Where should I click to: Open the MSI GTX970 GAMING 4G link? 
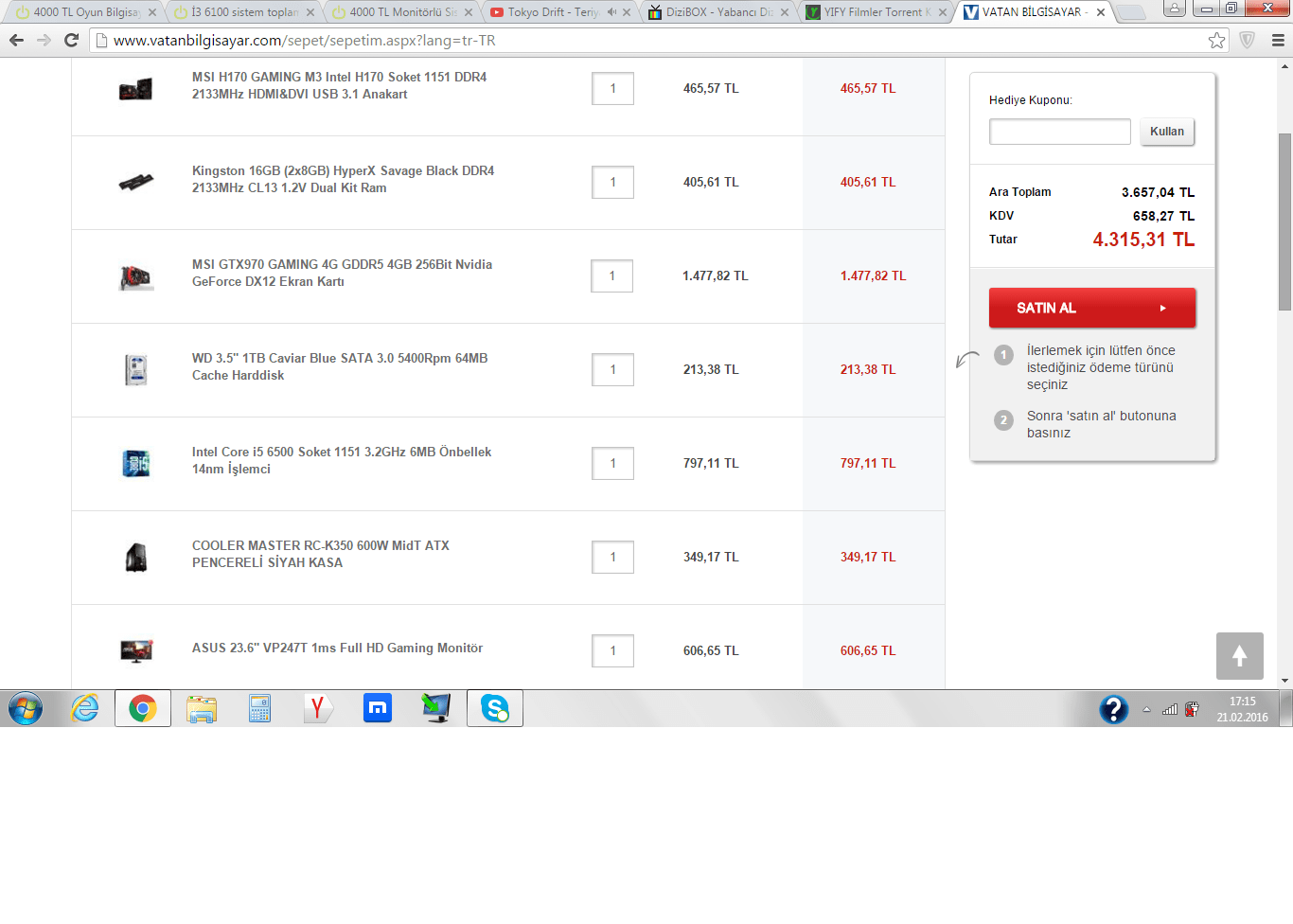(342, 273)
